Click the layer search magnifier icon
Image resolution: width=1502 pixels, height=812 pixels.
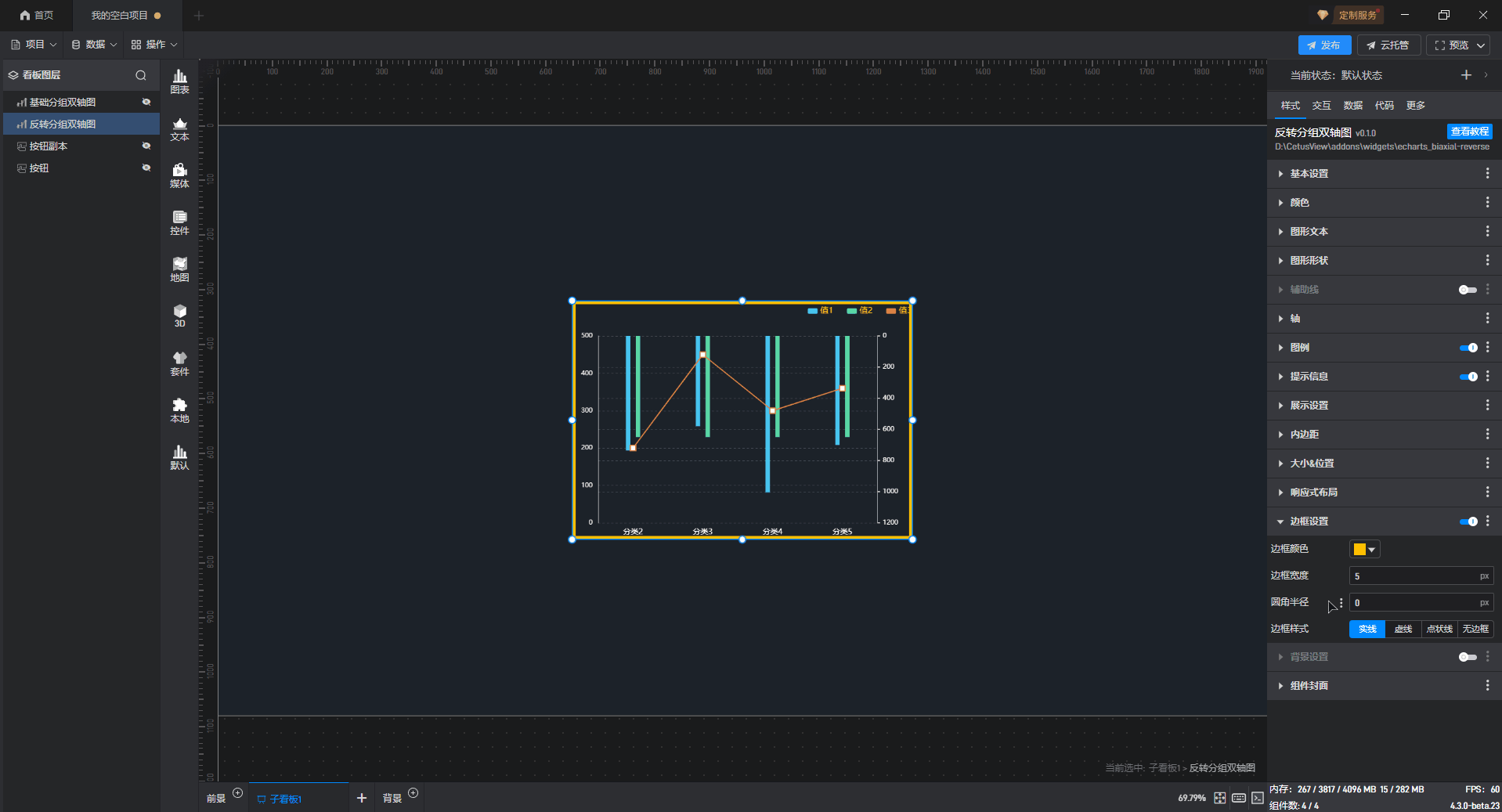click(141, 75)
